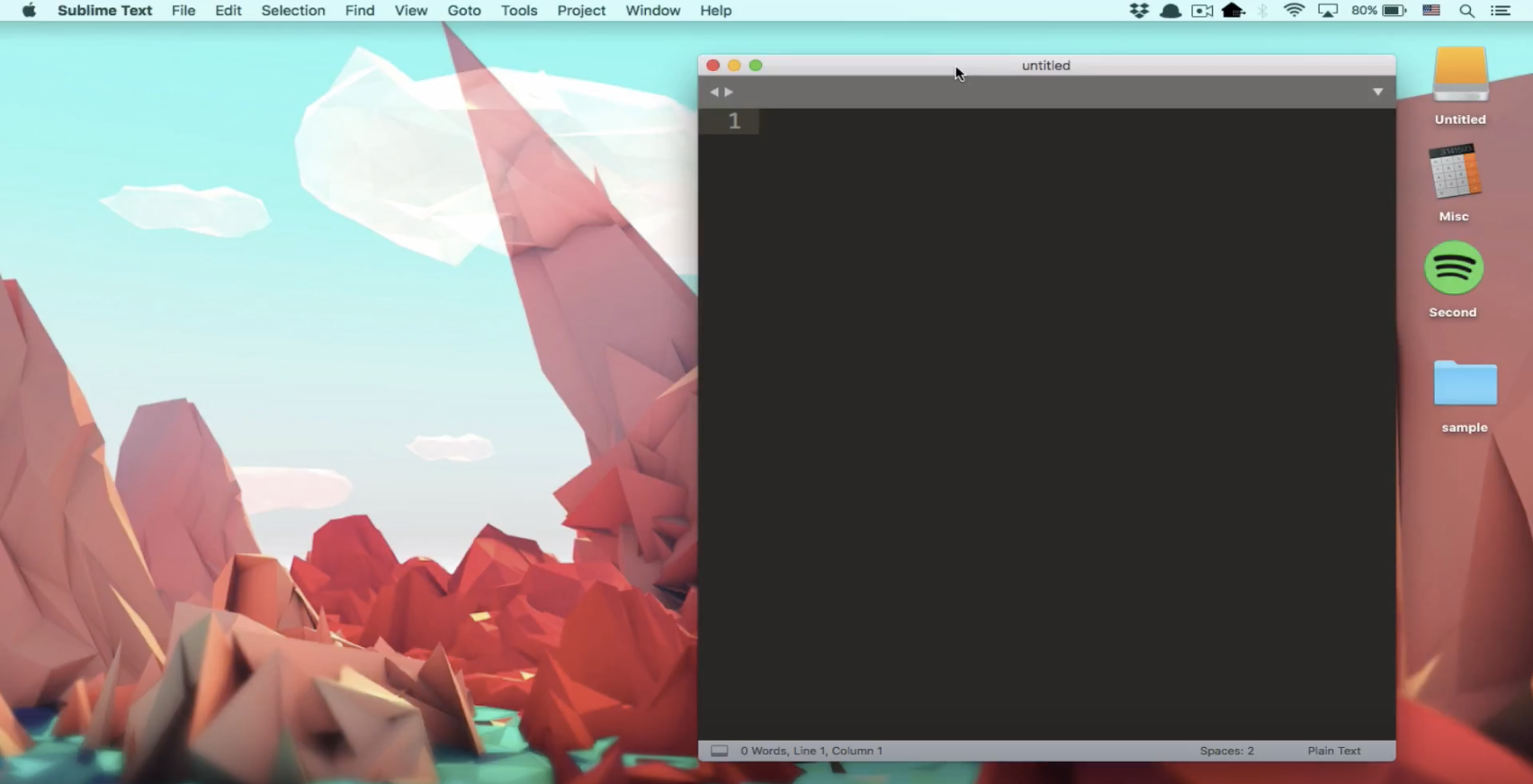Open the Spotify icon labeled Second
Viewport: 1533px width, 784px height.
coord(1453,269)
